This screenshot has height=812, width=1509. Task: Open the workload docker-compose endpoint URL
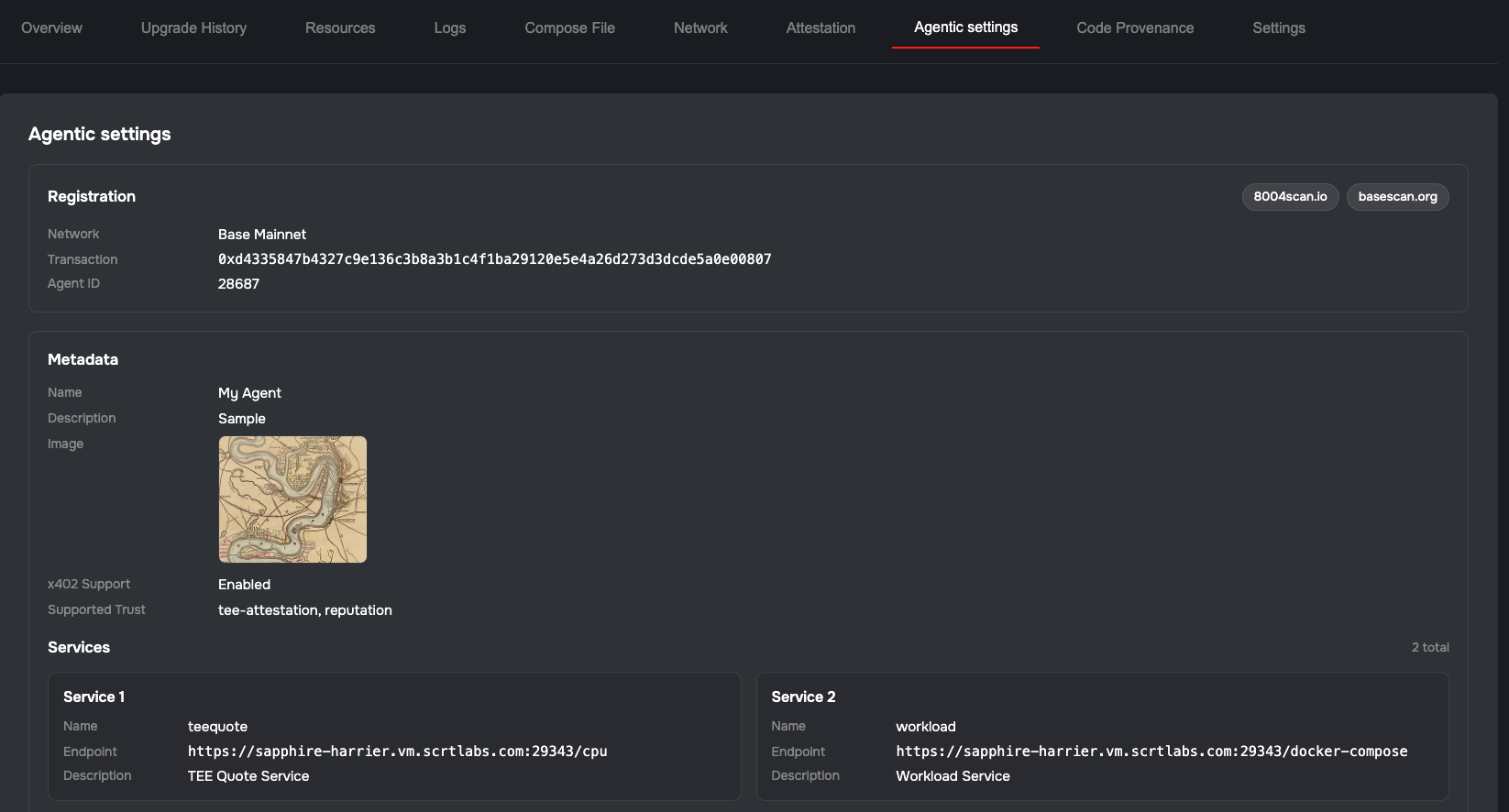(x=1151, y=752)
